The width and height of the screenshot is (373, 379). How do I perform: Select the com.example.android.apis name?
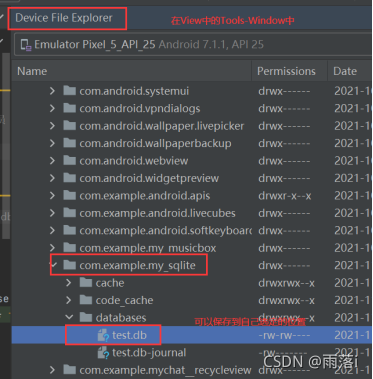[145, 196]
